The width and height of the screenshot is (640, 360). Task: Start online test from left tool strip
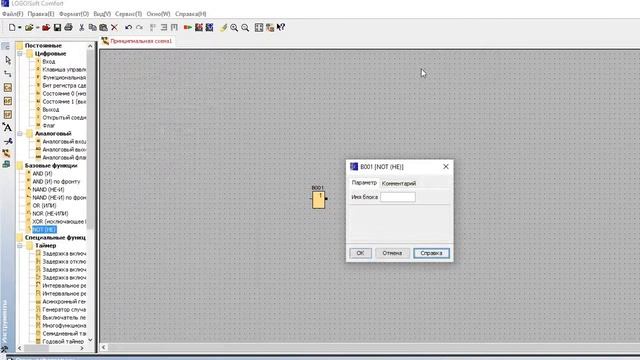tap(7, 164)
